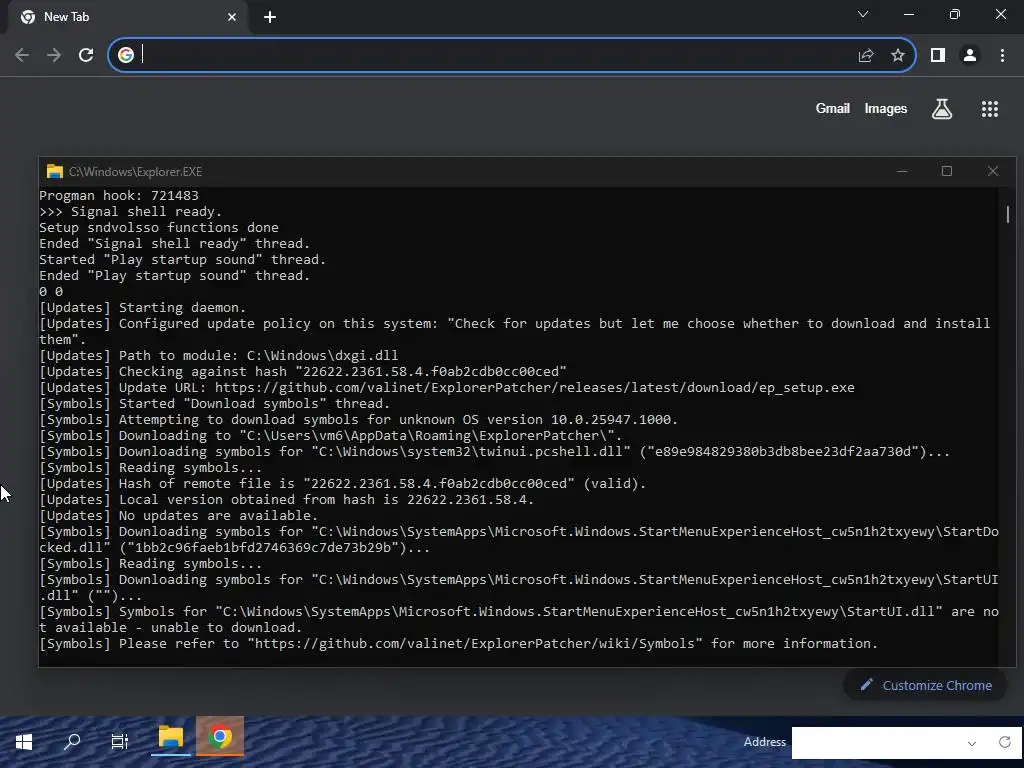Minimize the Explorer.EXE console window
Viewport: 1024px width, 768px height.
[x=902, y=171]
